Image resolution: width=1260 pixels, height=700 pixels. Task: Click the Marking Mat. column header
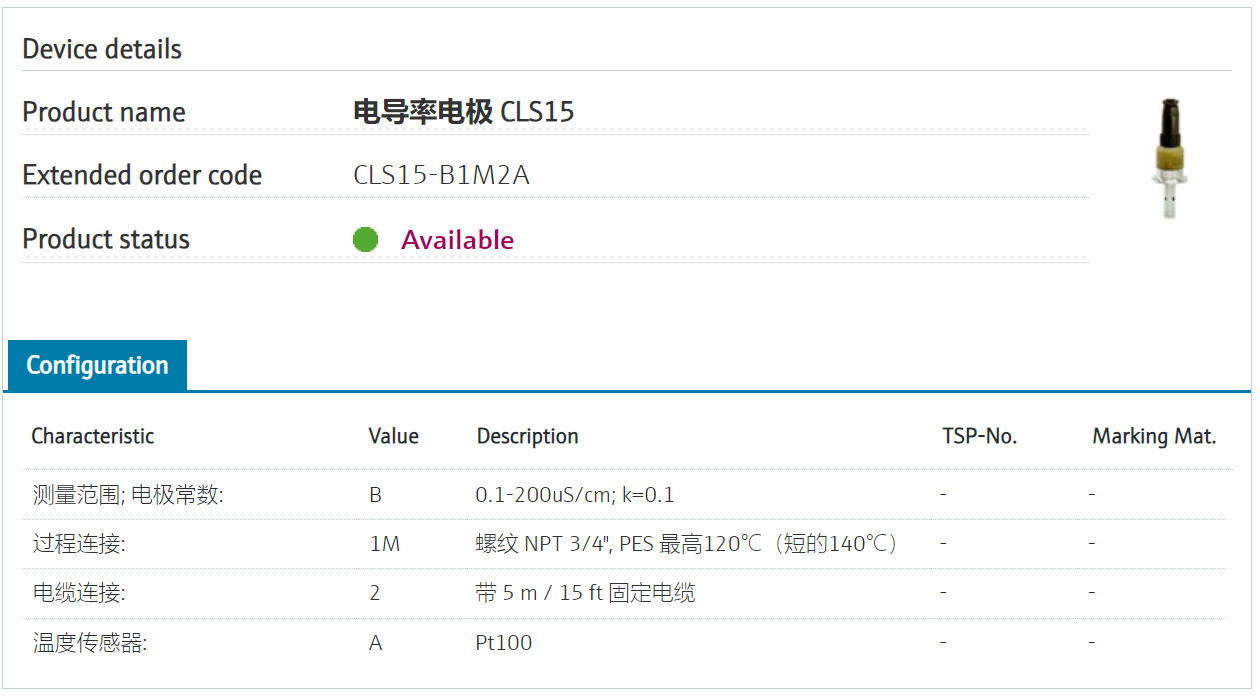click(x=1154, y=436)
